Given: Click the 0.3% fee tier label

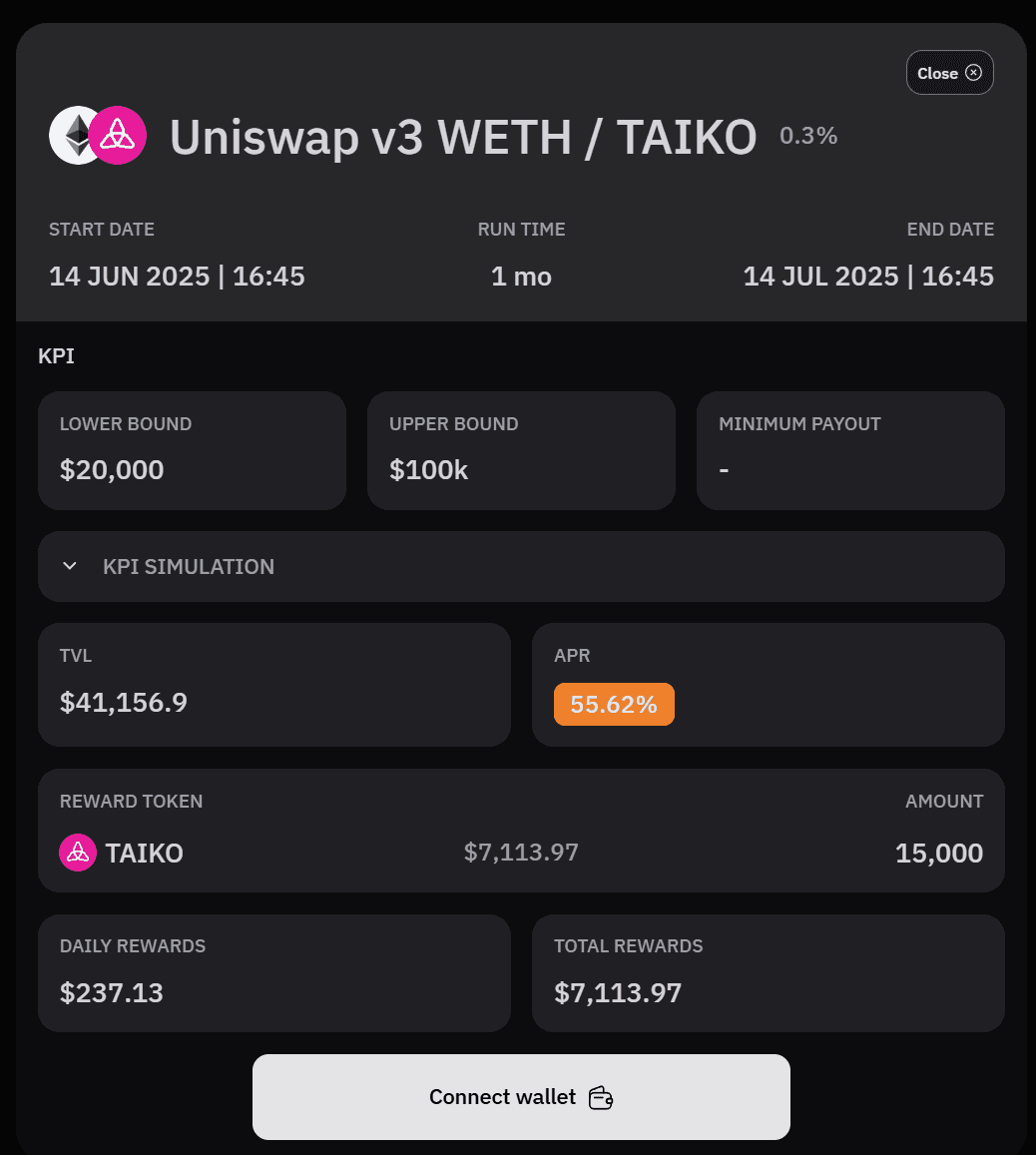Looking at the screenshot, I should [808, 136].
